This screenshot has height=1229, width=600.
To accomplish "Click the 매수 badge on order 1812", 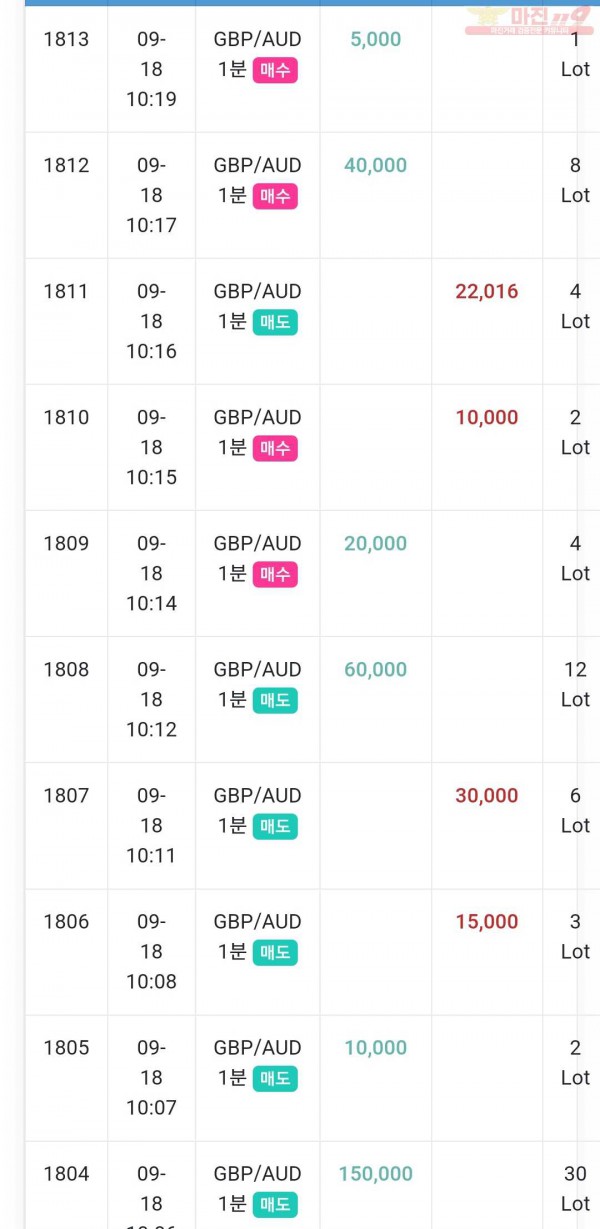I will (275, 196).
